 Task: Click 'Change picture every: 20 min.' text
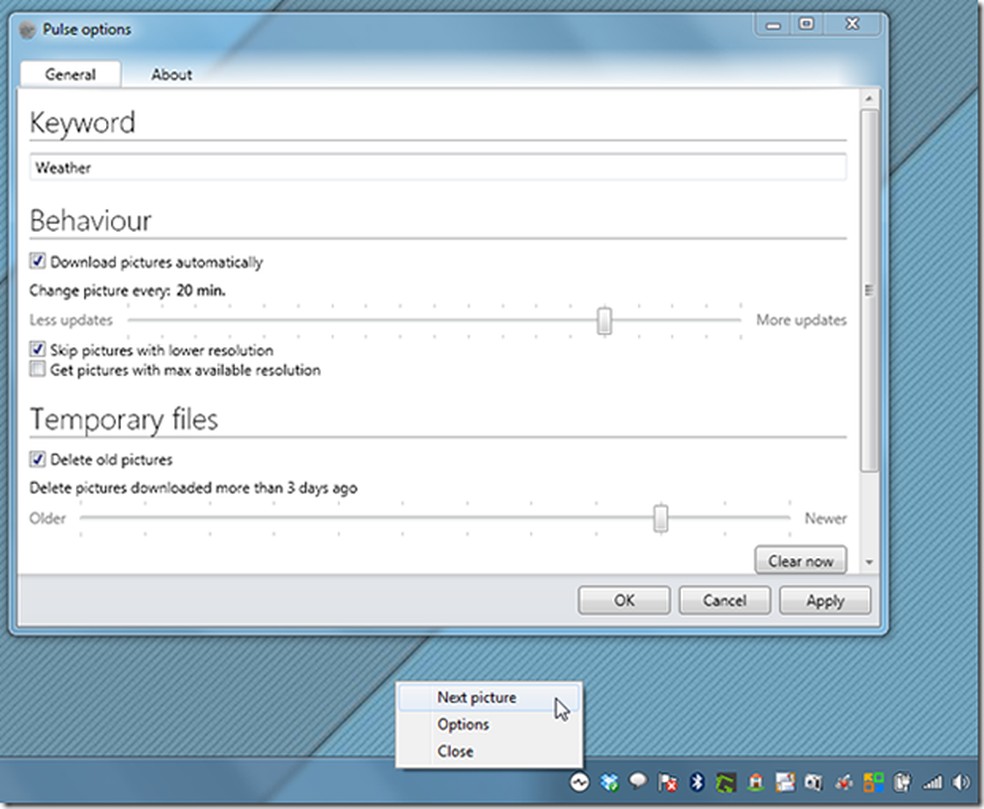pos(127,291)
